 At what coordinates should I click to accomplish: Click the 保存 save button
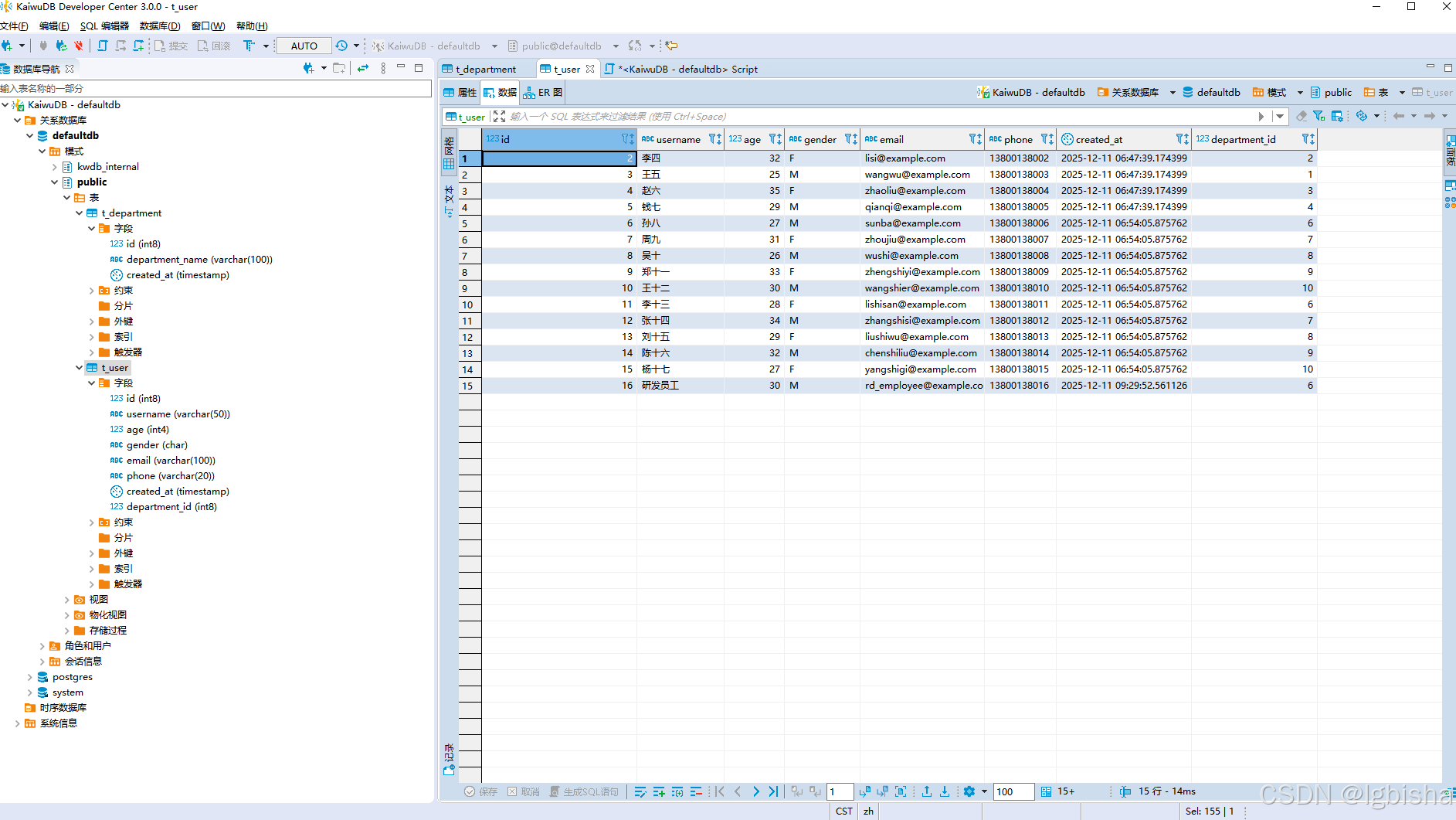pos(480,791)
